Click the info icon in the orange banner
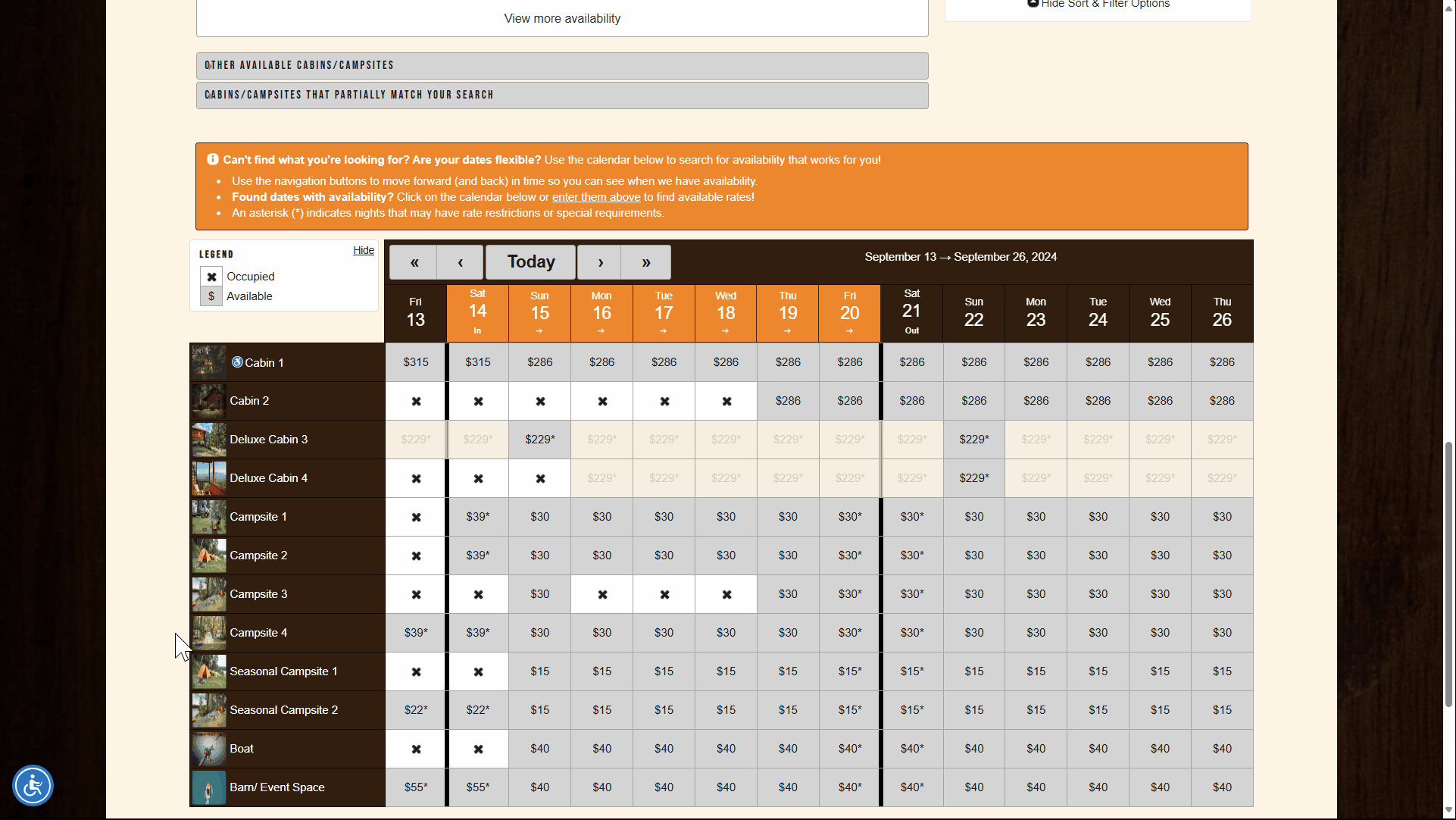The image size is (1456, 820). [213, 159]
